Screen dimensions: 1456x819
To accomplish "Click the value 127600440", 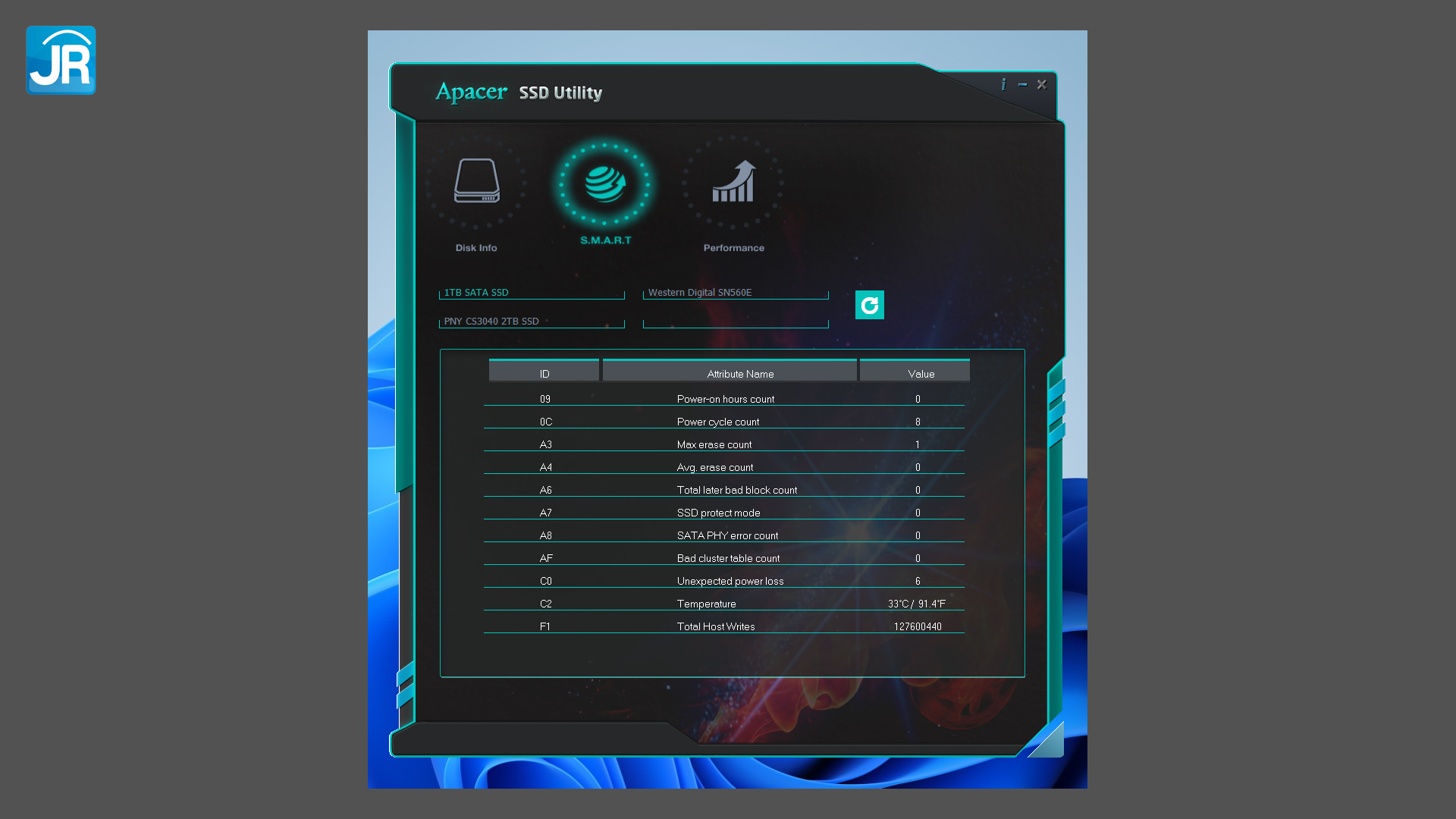I will coord(918,626).
